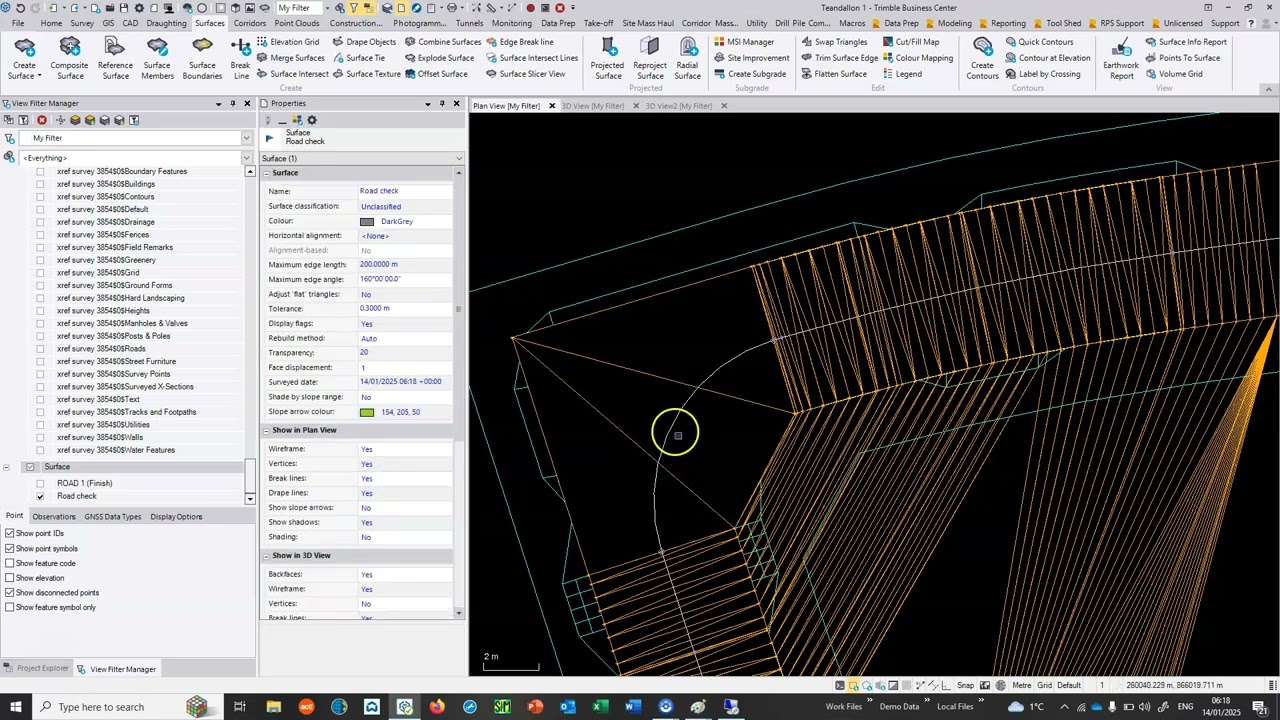
Task: Open the File menu
Action: click(x=18, y=23)
